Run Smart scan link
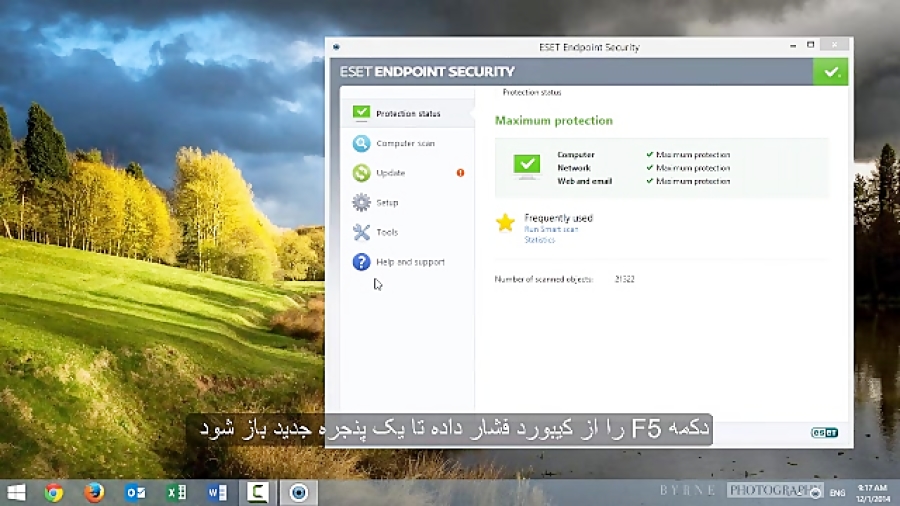The width and height of the screenshot is (900, 506). coord(550,229)
